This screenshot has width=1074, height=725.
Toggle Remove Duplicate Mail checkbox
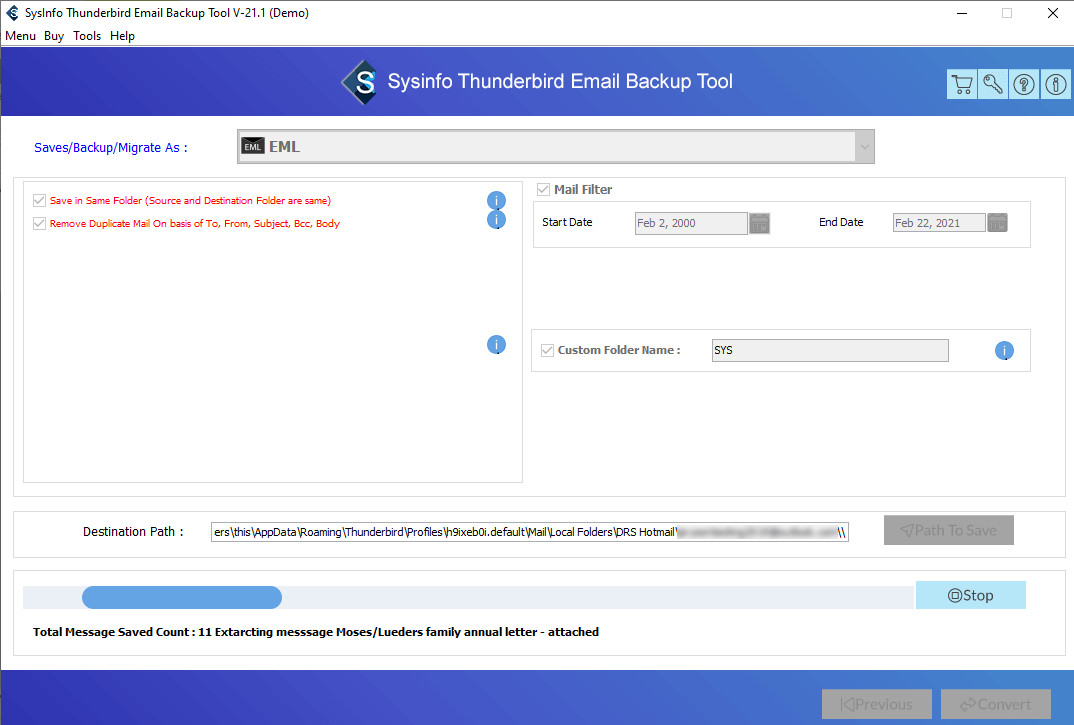point(39,223)
